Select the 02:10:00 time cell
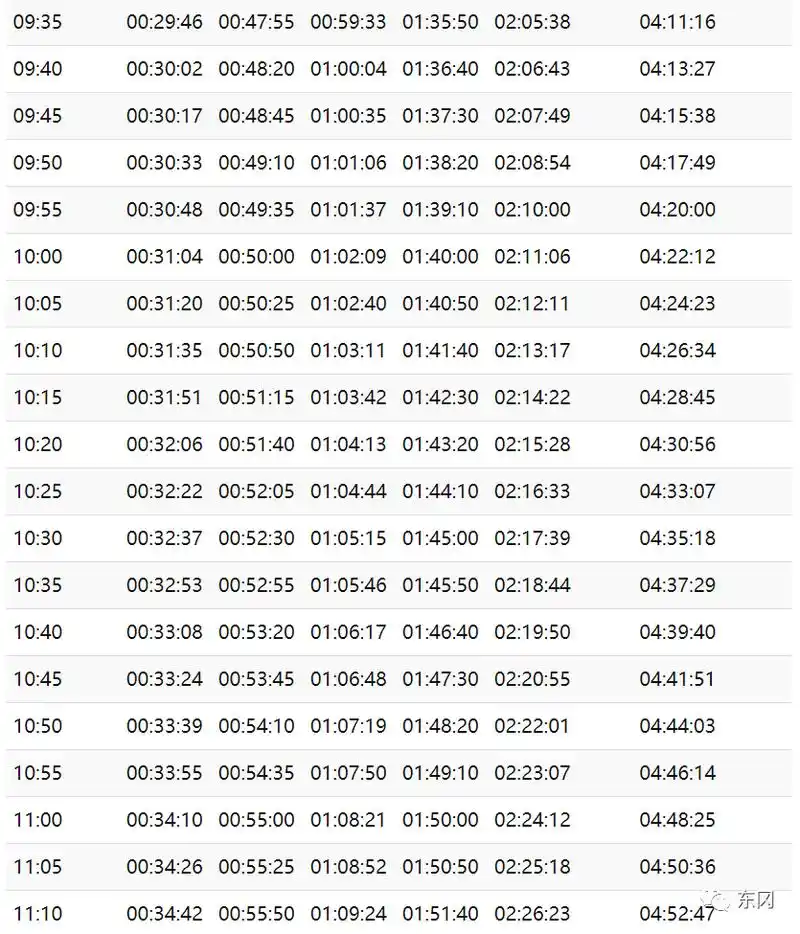800x934 pixels. [532, 210]
